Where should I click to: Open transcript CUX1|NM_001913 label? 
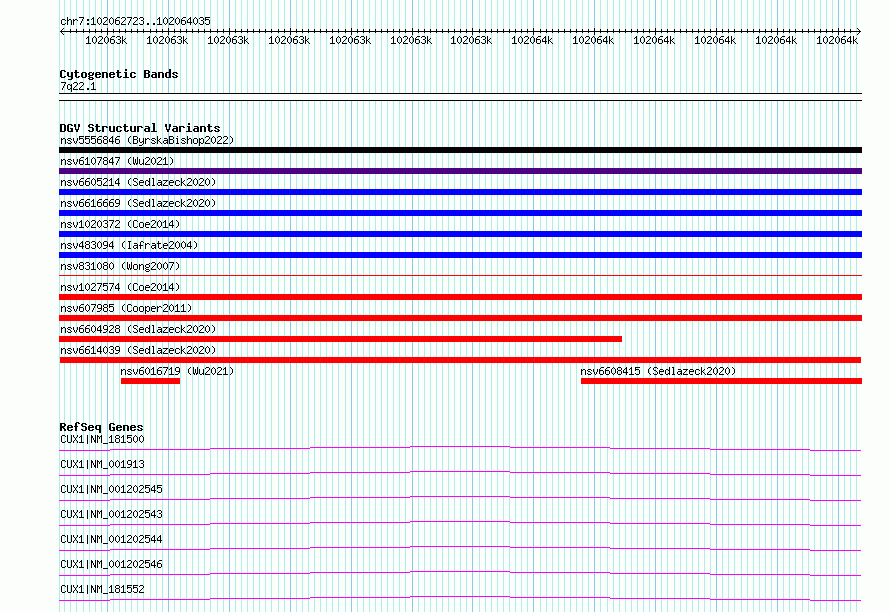click(x=102, y=464)
